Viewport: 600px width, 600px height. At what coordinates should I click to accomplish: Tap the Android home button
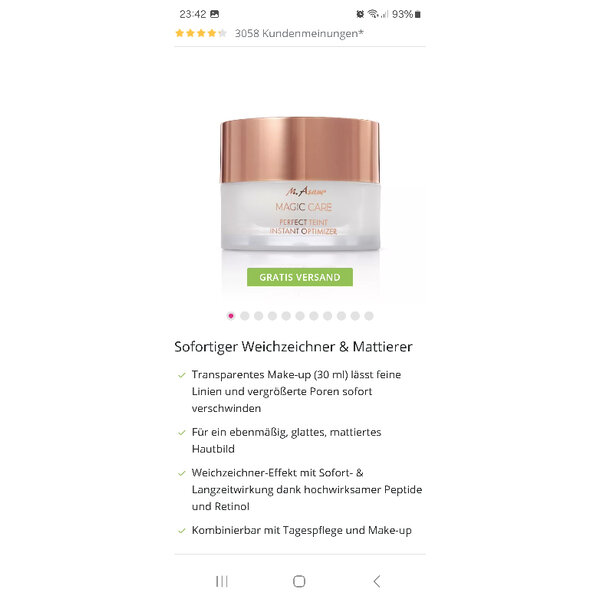[299, 581]
